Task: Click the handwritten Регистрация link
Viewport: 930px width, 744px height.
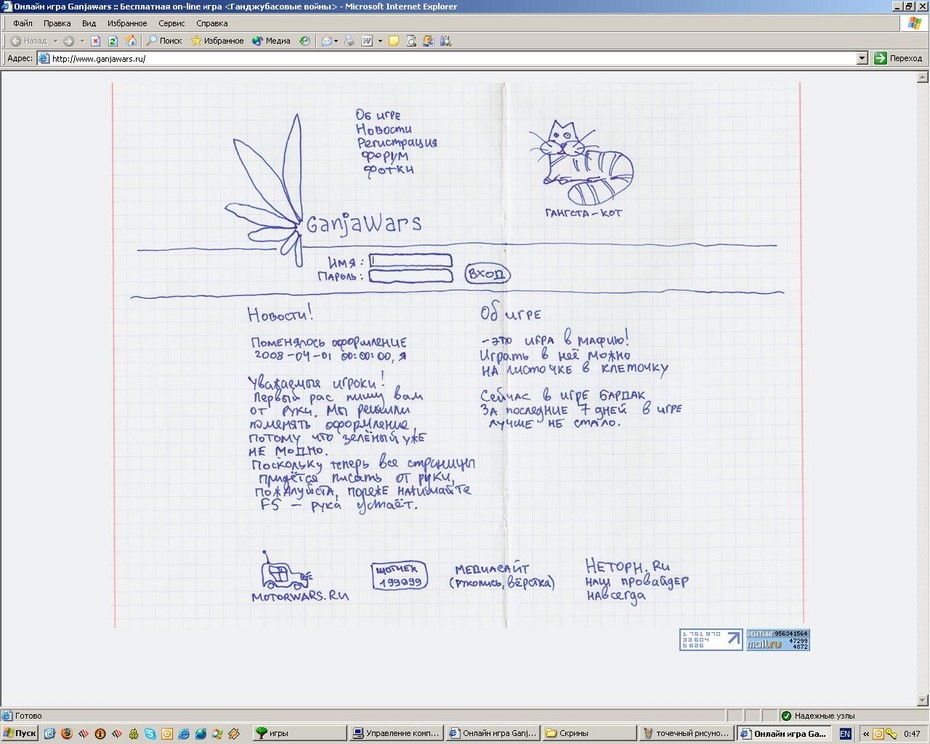Action: pos(397,142)
